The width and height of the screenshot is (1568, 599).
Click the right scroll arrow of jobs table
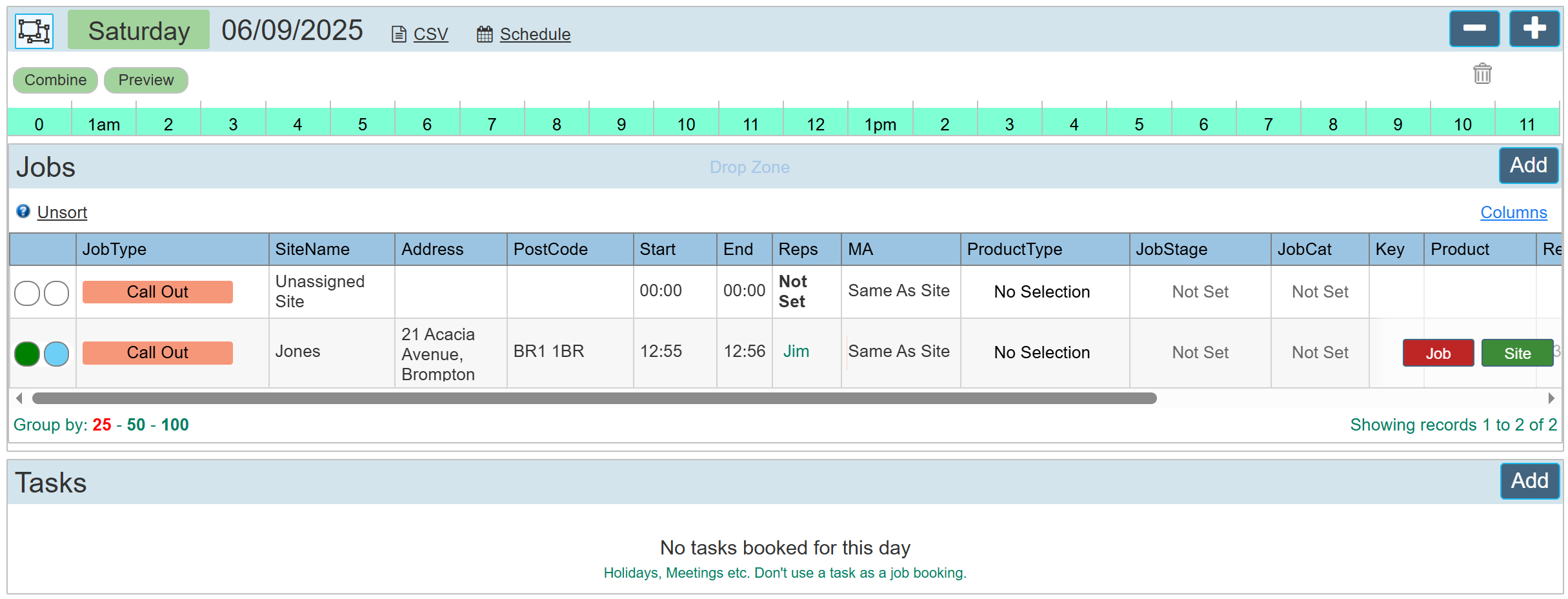pyautogui.click(x=1551, y=398)
